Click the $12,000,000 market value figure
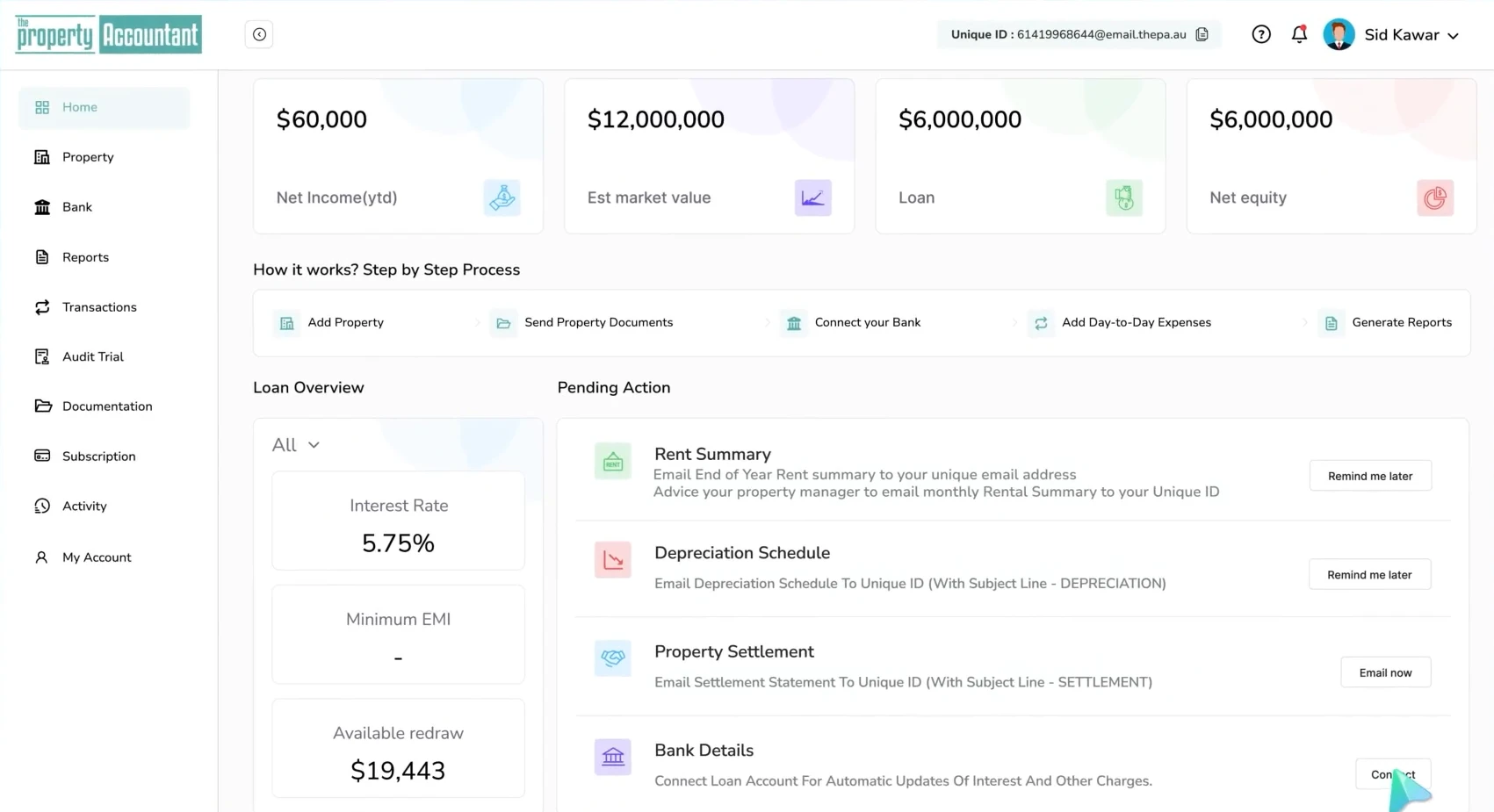The image size is (1494, 812). click(656, 119)
